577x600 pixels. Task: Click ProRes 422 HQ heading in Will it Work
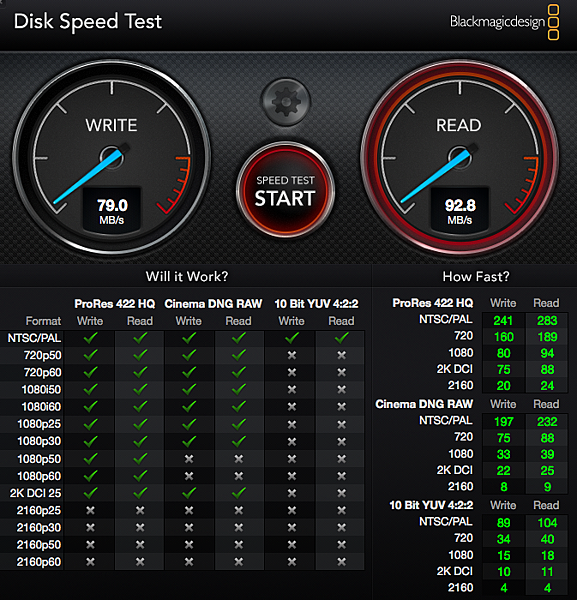coord(115,304)
